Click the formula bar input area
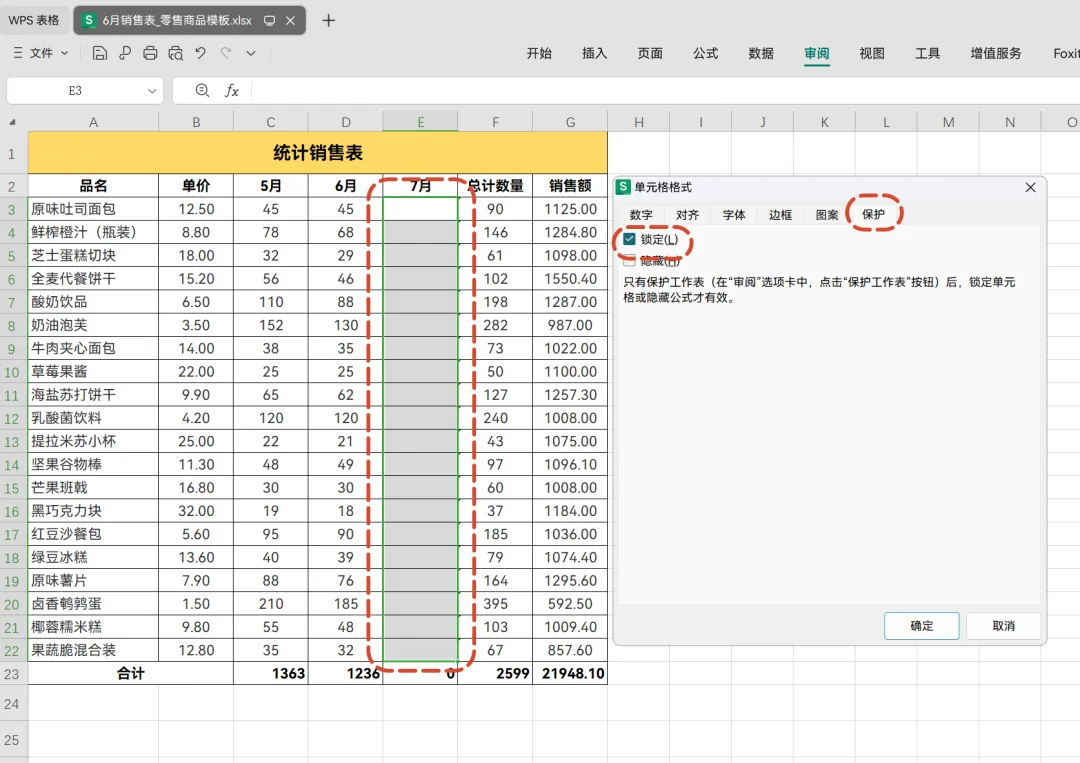This screenshot has height=763, width=1080. tap(665, 90)
